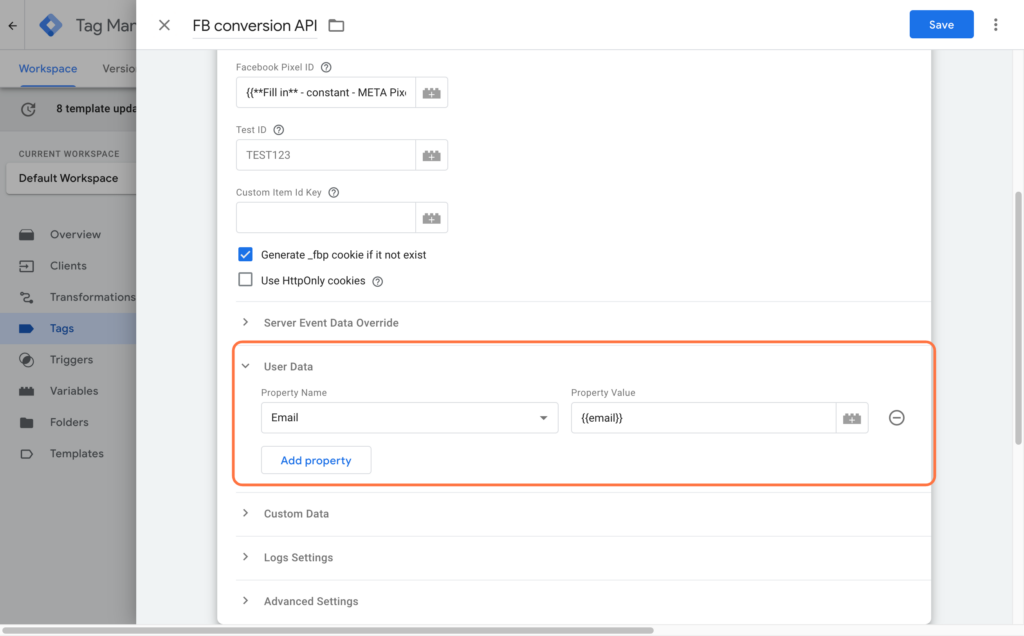Show help for Custom Item Id Key
Screen dimensions: 1024x636
[x=334, y=193]
